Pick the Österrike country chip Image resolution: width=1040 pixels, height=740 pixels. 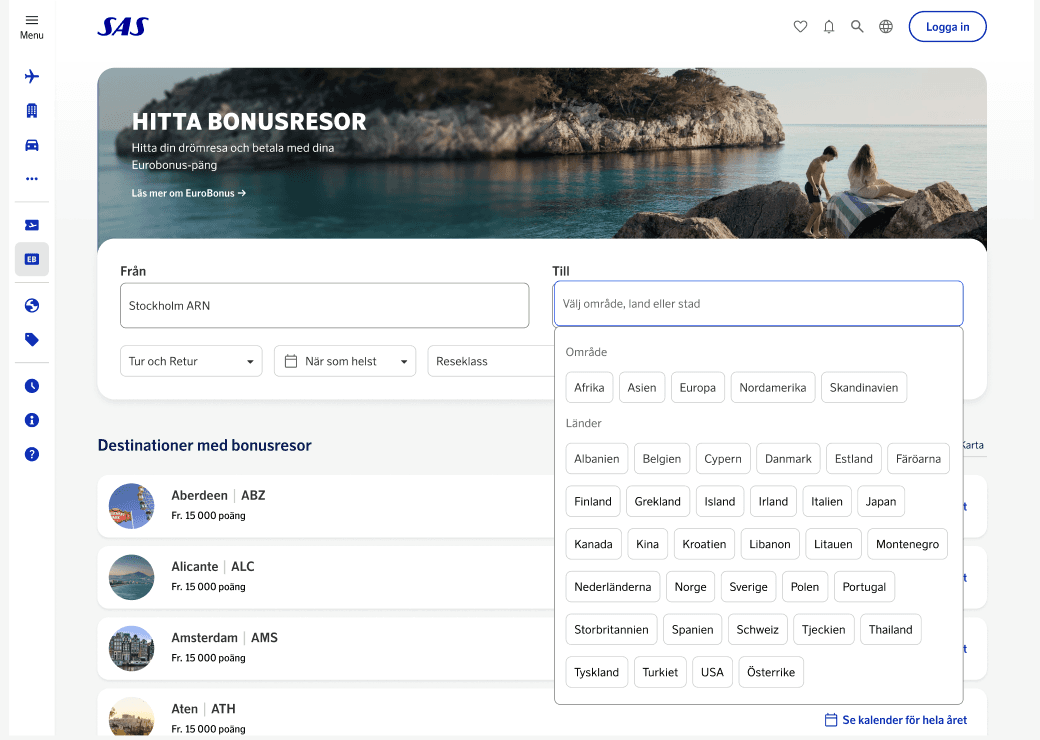coord(771,672)
